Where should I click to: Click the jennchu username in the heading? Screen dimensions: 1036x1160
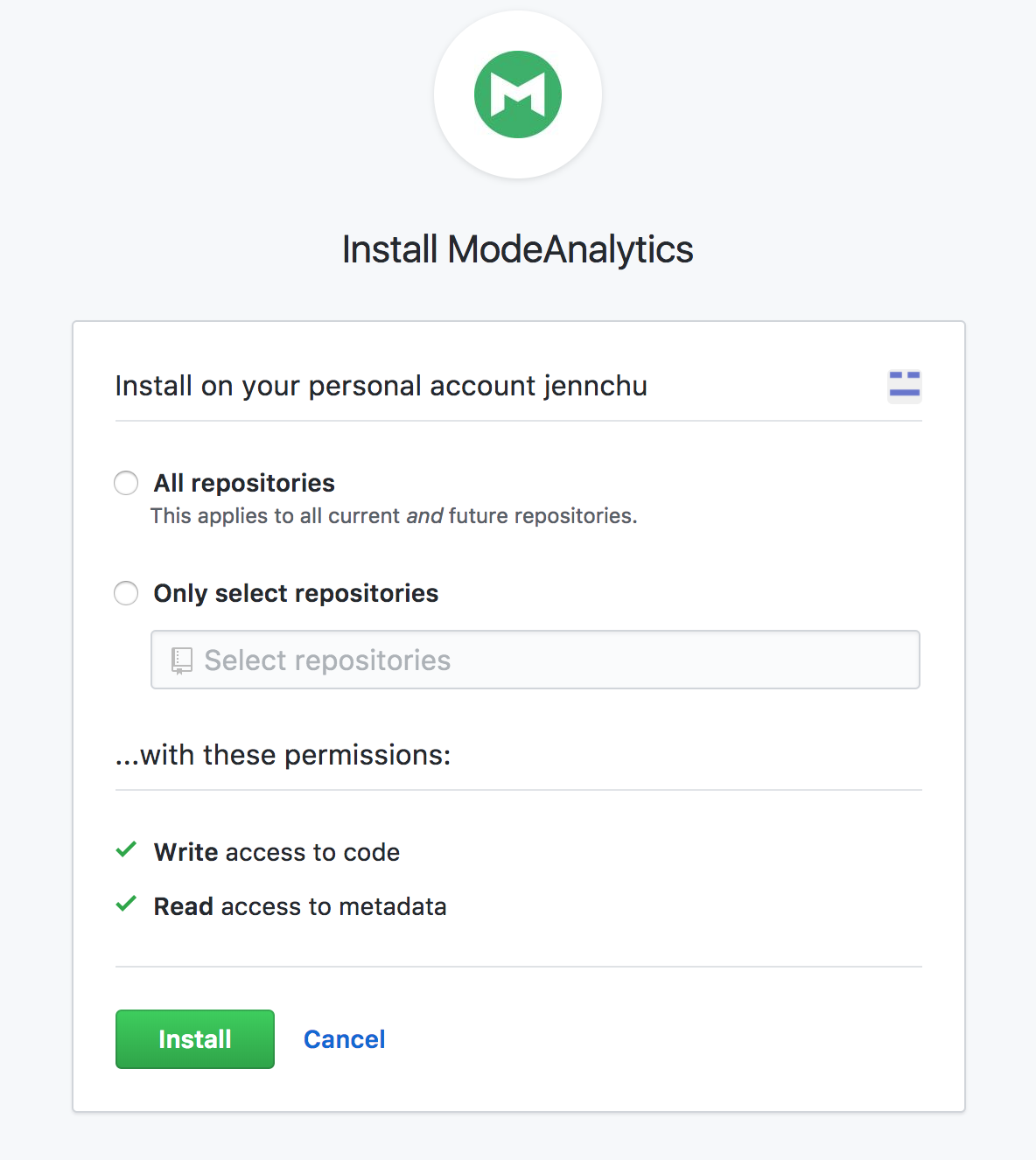click(595, 386)
